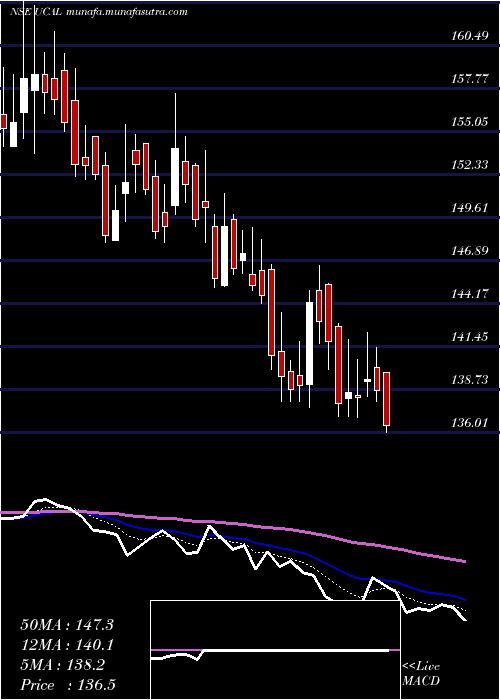Click the <<Live MACD label
Viewport: 500px width, 700px height.
click(x=421, y=674)
